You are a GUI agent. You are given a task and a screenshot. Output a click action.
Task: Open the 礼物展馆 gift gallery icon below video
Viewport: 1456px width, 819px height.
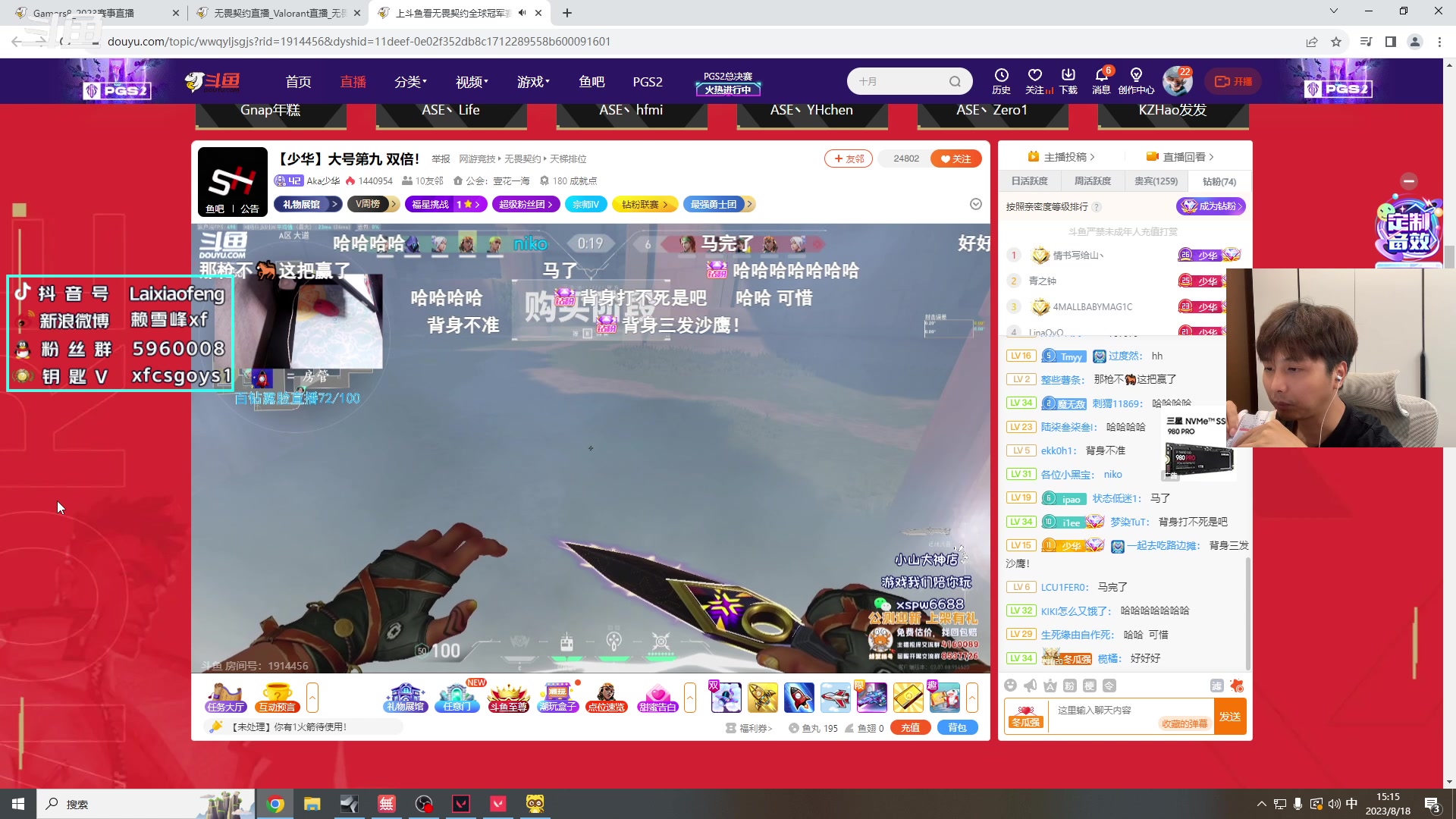405,697
